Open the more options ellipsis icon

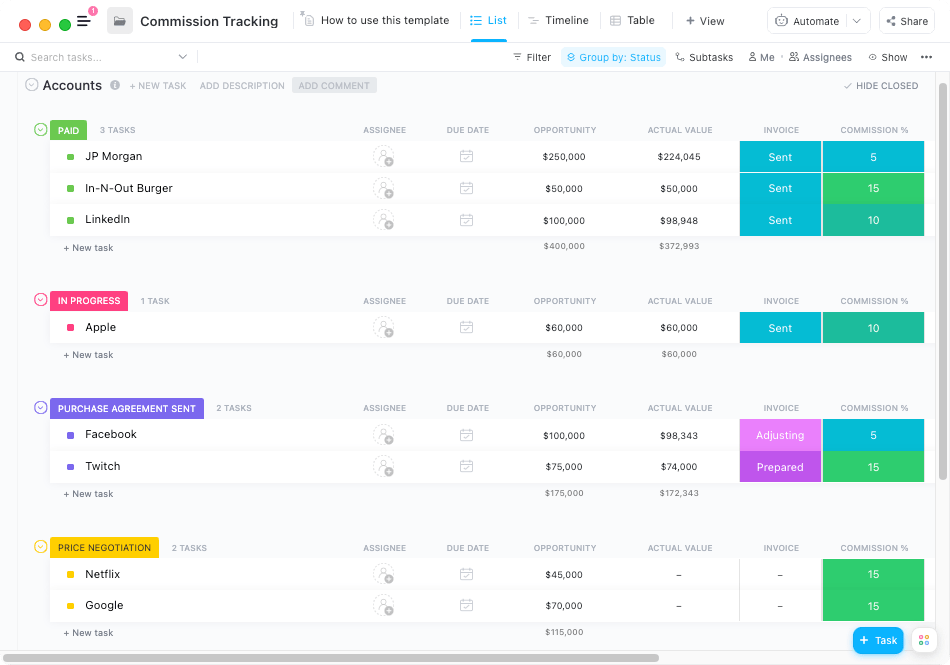pyautogui.click(x=926, y=57)
